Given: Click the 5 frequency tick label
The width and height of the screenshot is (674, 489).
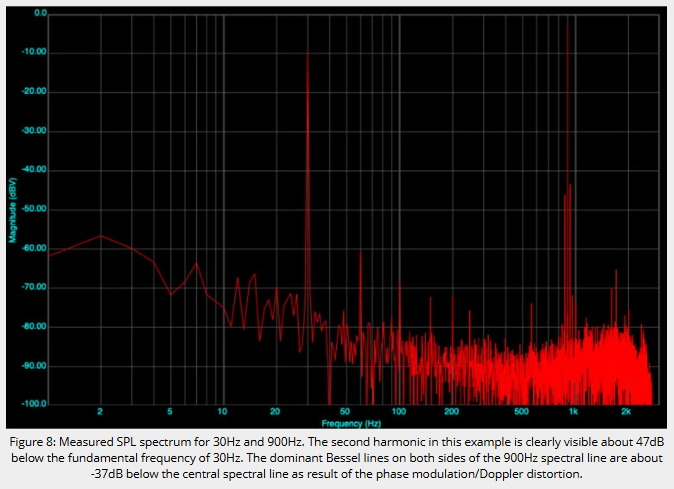Looking at the screenshot, I should coord(170,412).
